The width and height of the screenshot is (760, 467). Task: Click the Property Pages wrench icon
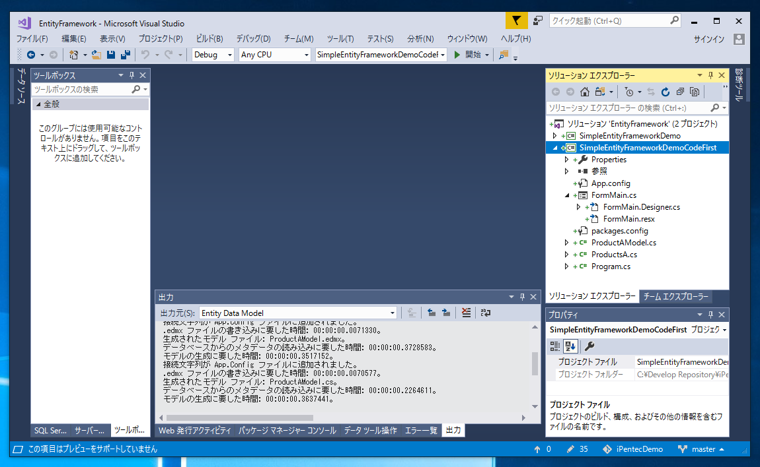589,346
